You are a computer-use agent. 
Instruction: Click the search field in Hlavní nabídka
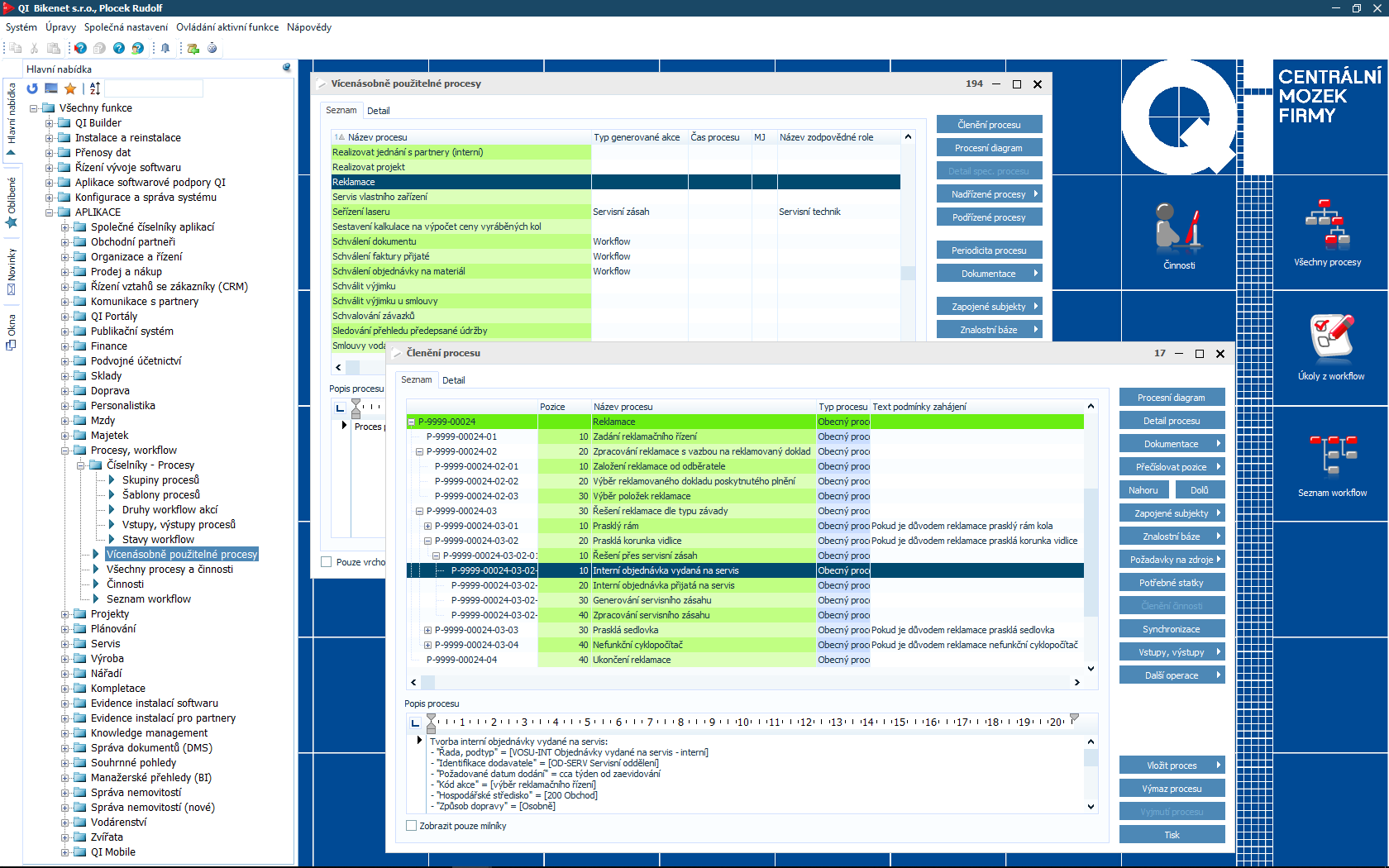tap(154, 88)
